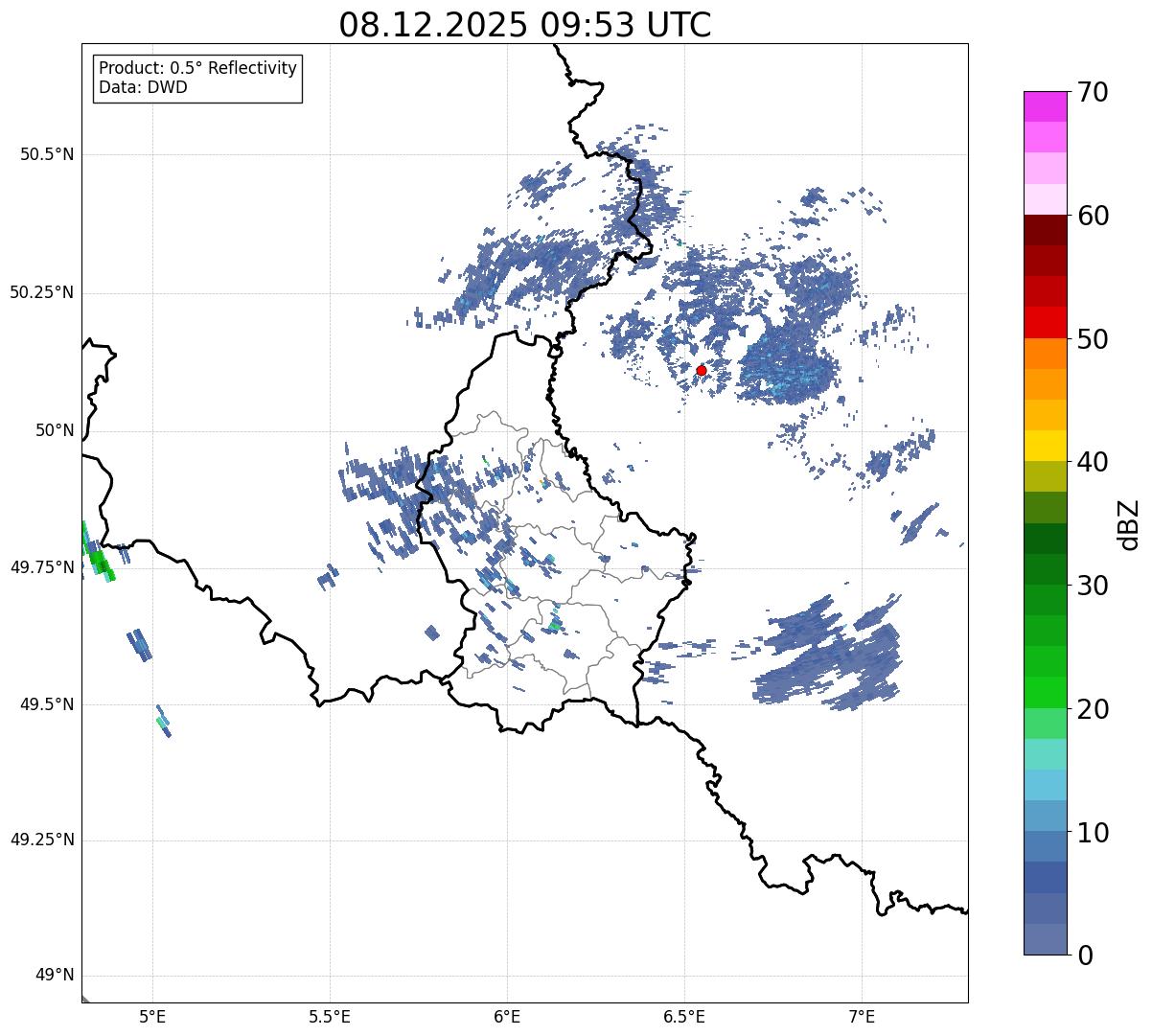Click the 70 tick label on the colorbar
1152x1036 pixels.
[x=1093, y=92]
